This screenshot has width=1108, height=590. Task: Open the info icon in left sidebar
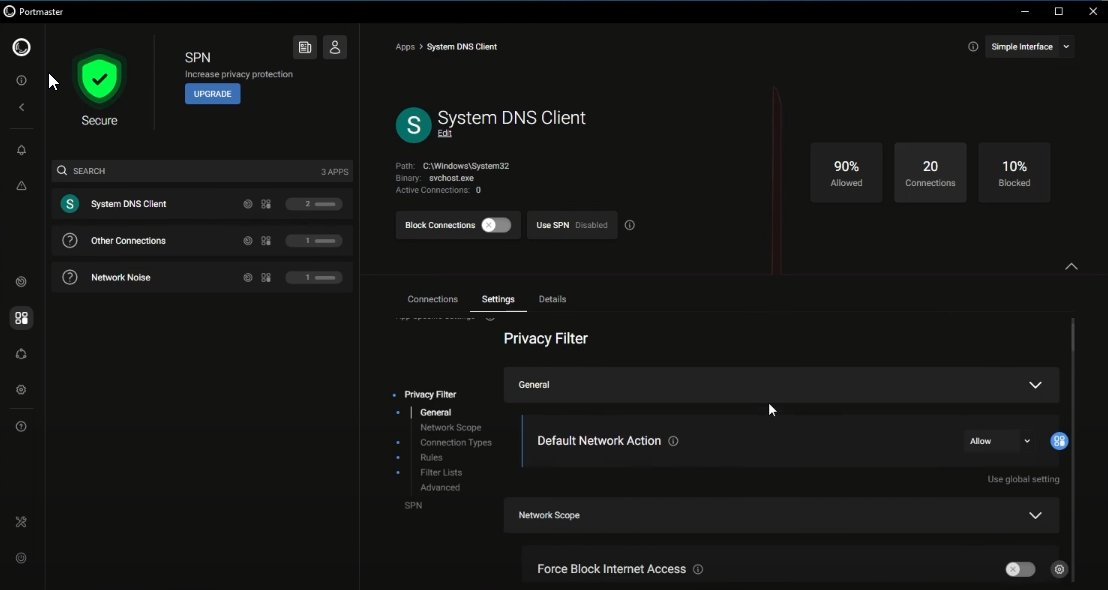click(21, 81)
